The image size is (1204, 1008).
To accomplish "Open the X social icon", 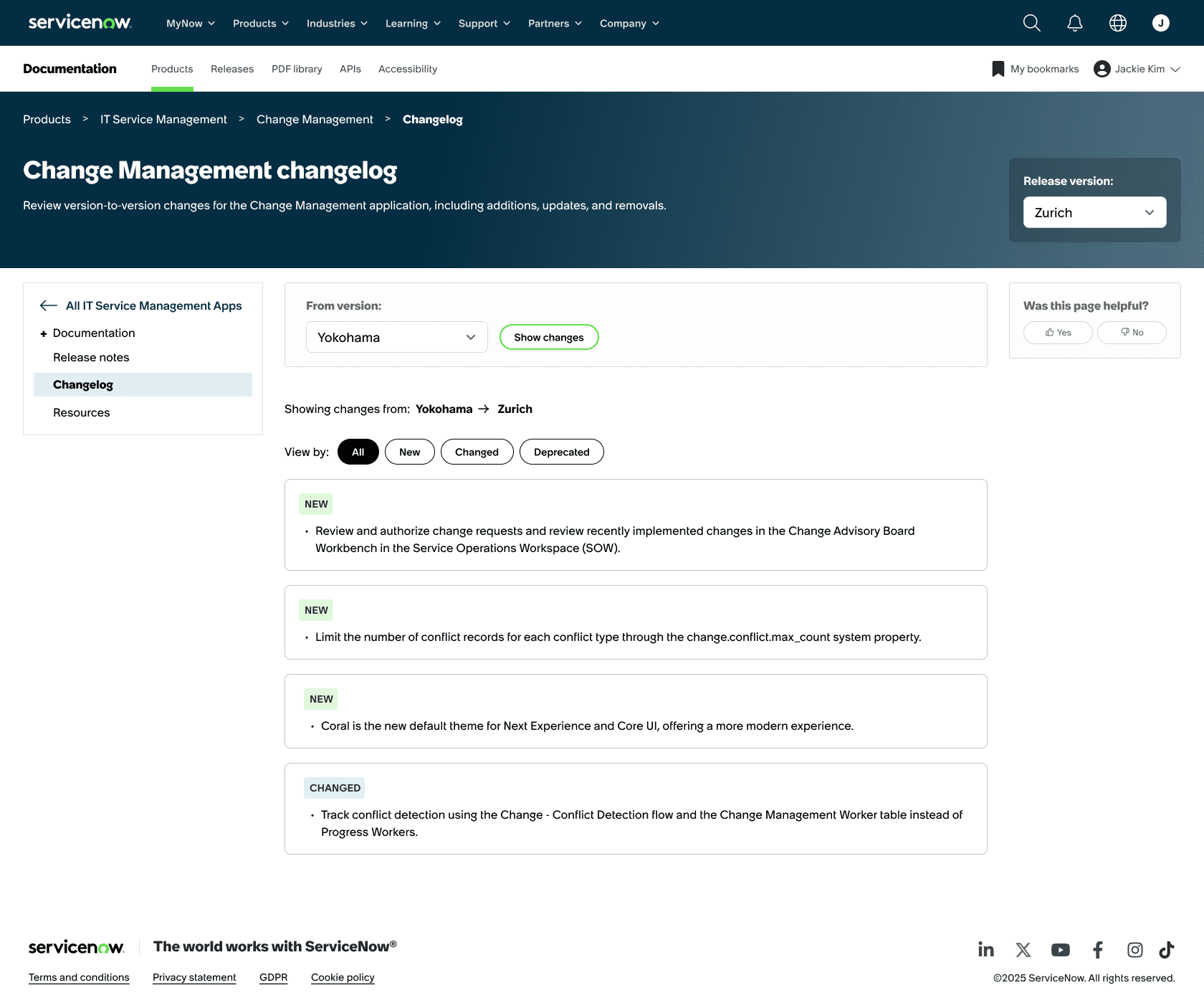I will point(1023,950).
